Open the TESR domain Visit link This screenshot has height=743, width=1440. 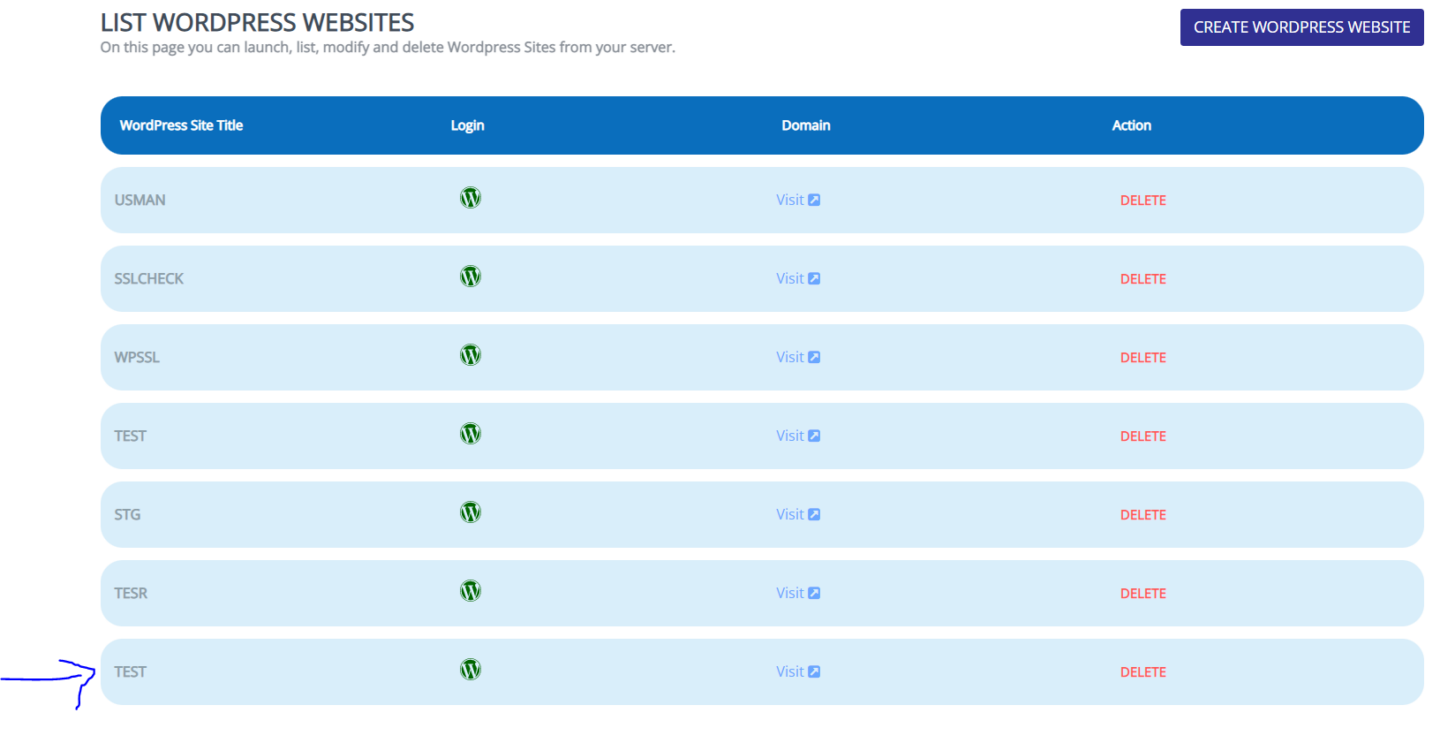click(x=797, y=593)
